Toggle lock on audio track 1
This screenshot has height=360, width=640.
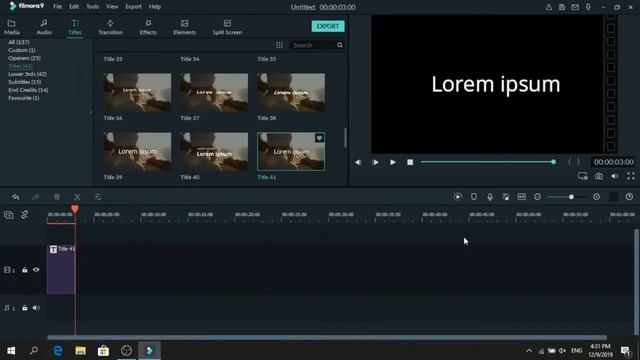tap(24, 308)
